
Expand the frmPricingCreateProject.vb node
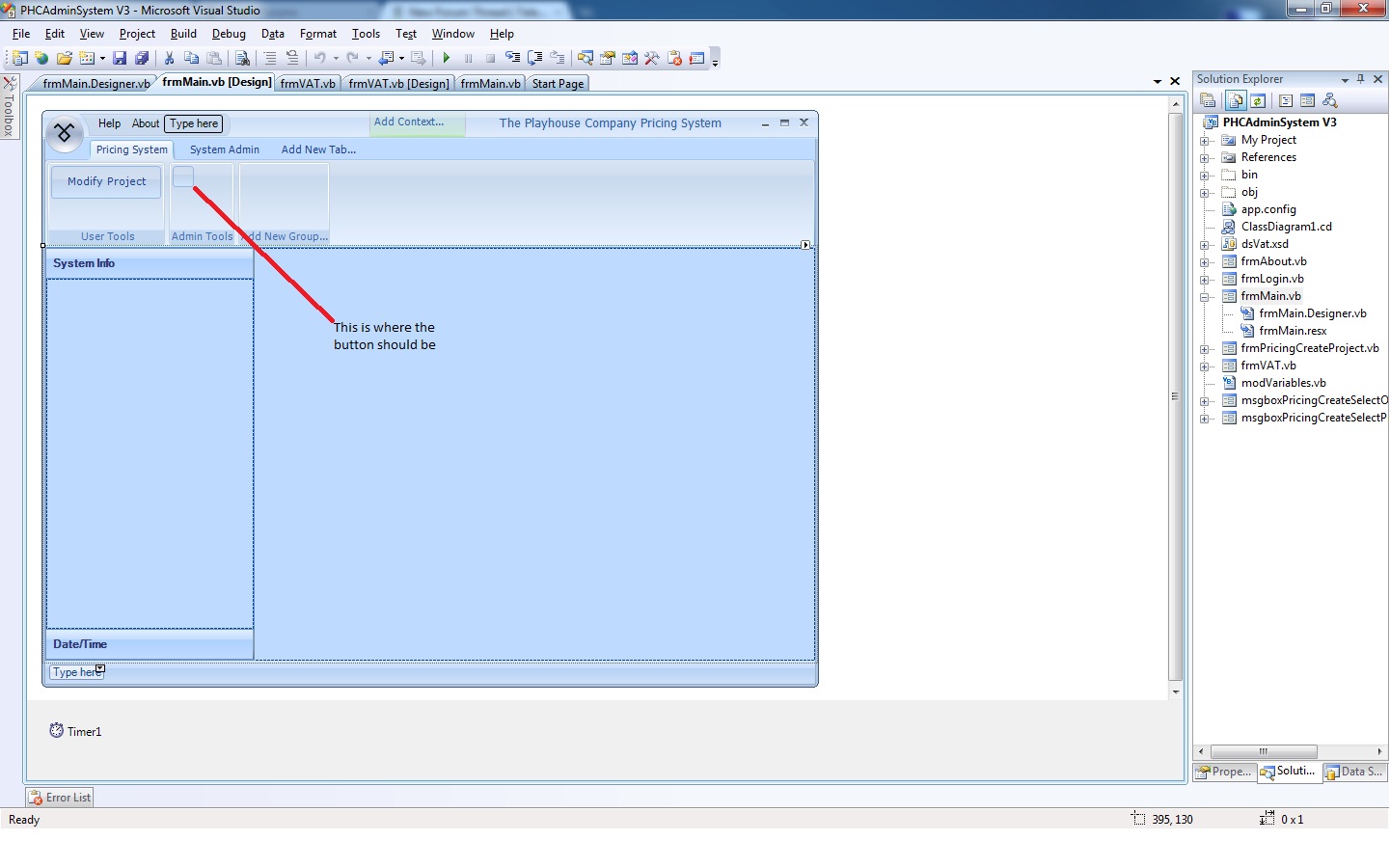tap(1205, 349)
